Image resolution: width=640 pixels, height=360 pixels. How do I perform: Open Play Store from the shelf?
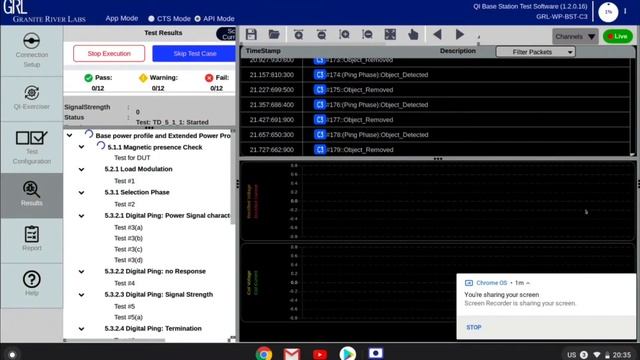click(347, 353)
